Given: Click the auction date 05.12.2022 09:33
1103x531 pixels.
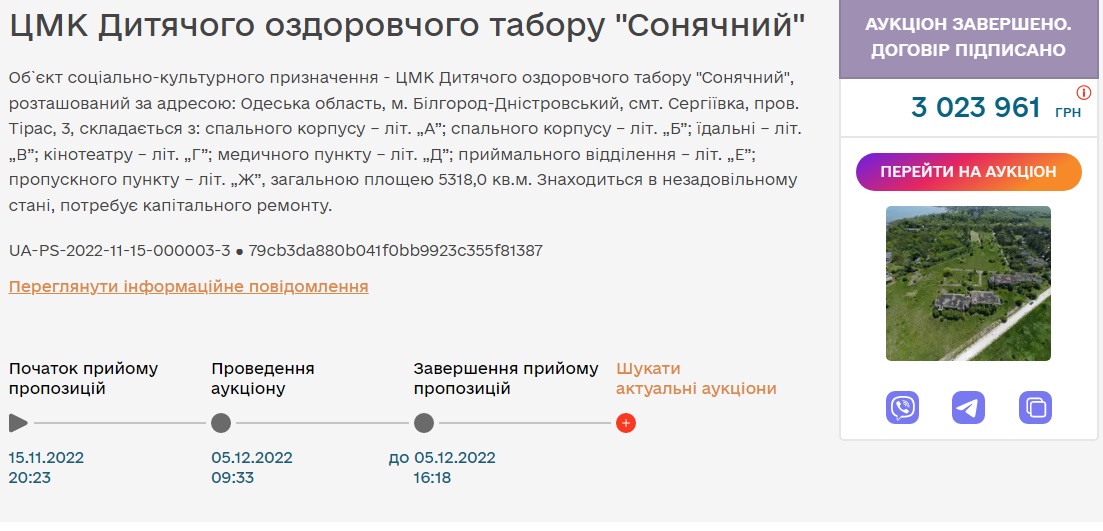Looking at the screenshot, I should point(252,468).
